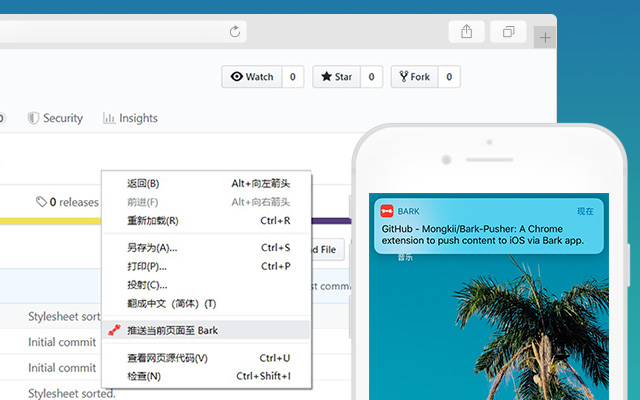Open the 0 releases link
Viewport: 640px width, 400px height.
(67, 202)
